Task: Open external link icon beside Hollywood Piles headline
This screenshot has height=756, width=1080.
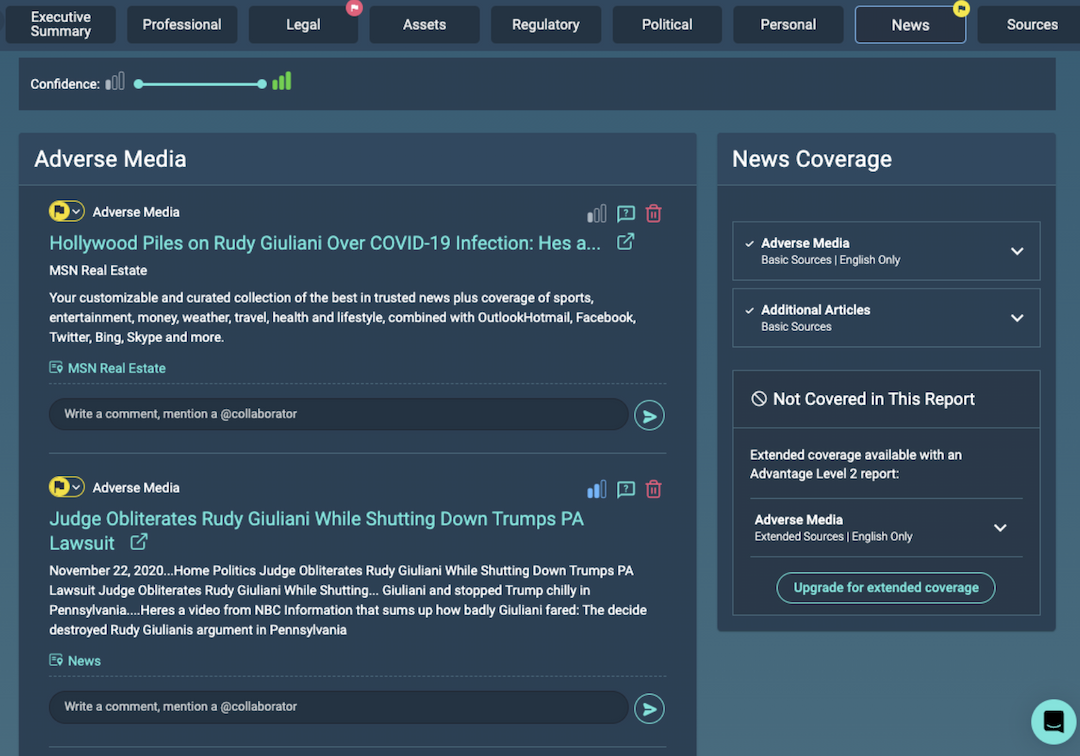Action: (x=625, y=242)
